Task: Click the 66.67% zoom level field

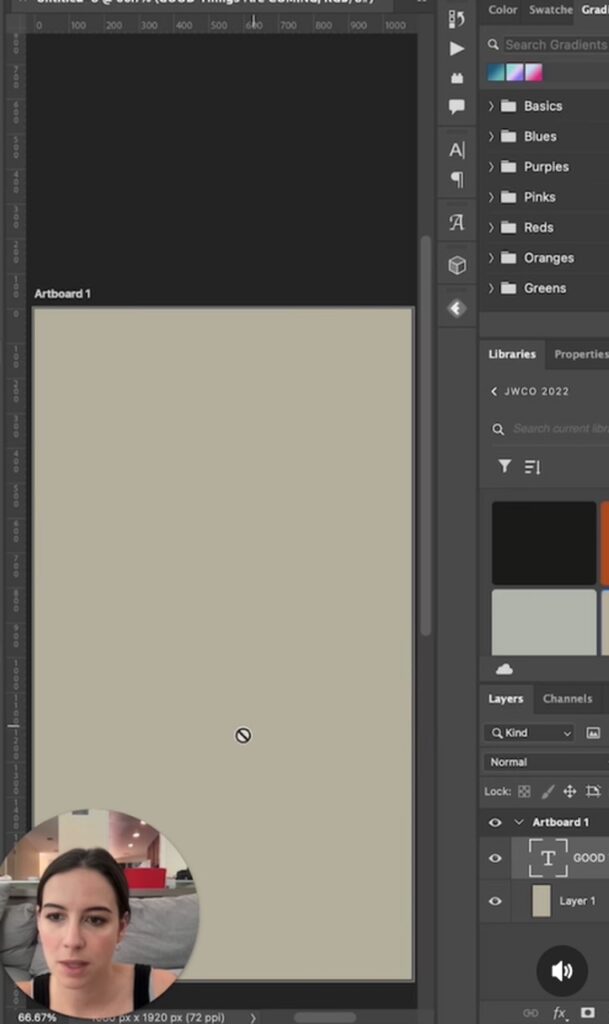Action: click(37, 1017)
